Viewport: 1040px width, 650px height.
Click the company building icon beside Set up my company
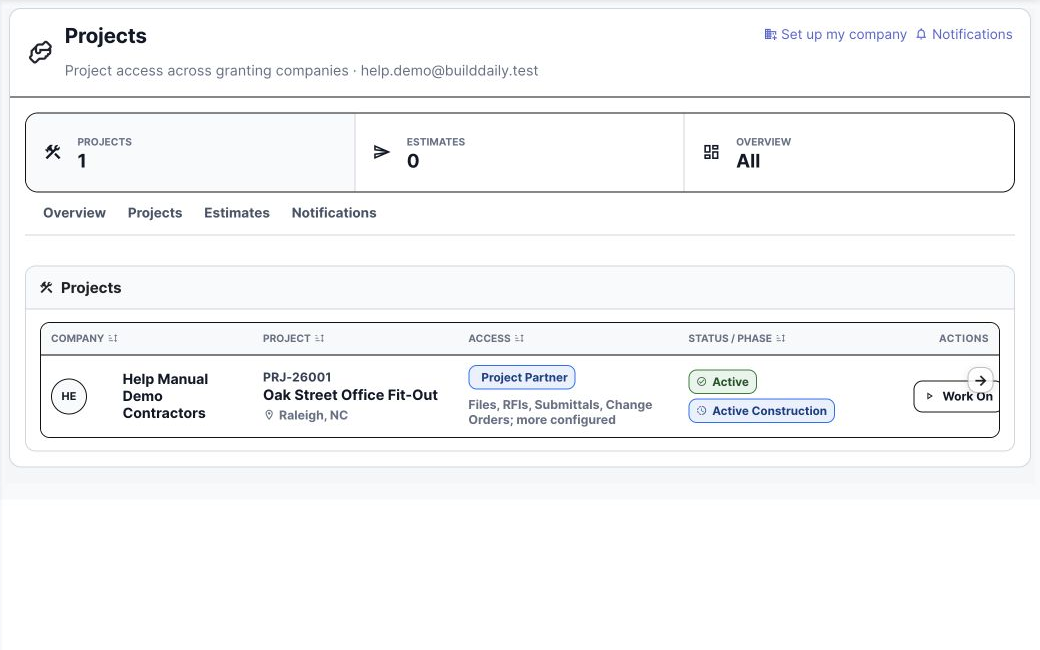pyautogui.click(x=770, y=34)
